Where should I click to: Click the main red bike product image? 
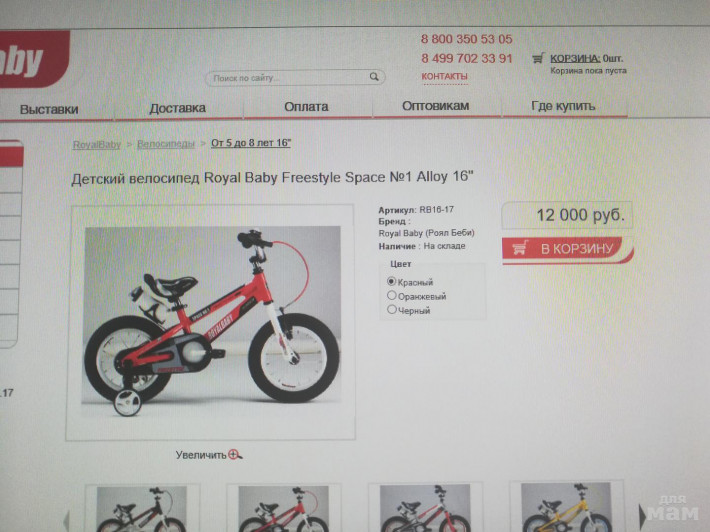pos(211,320)
